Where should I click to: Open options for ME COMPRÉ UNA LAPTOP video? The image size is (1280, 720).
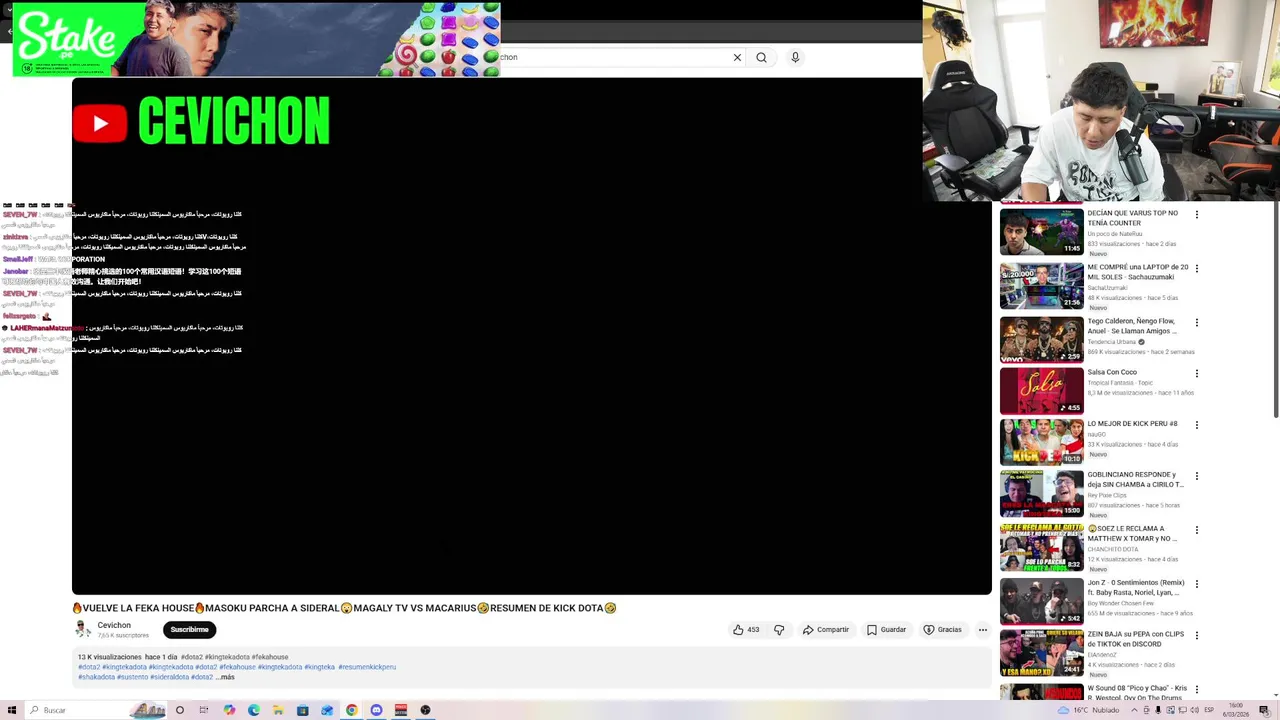pyautogui.click(x=1196, y=268)
